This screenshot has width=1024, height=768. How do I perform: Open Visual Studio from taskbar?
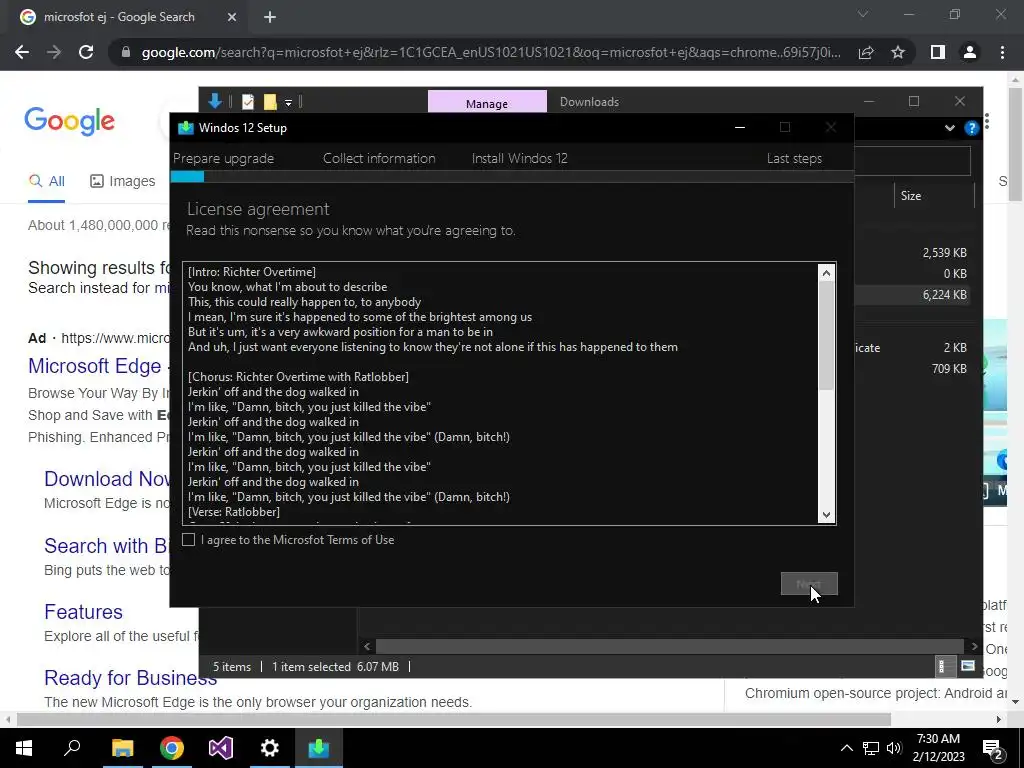tap(221, 748)
